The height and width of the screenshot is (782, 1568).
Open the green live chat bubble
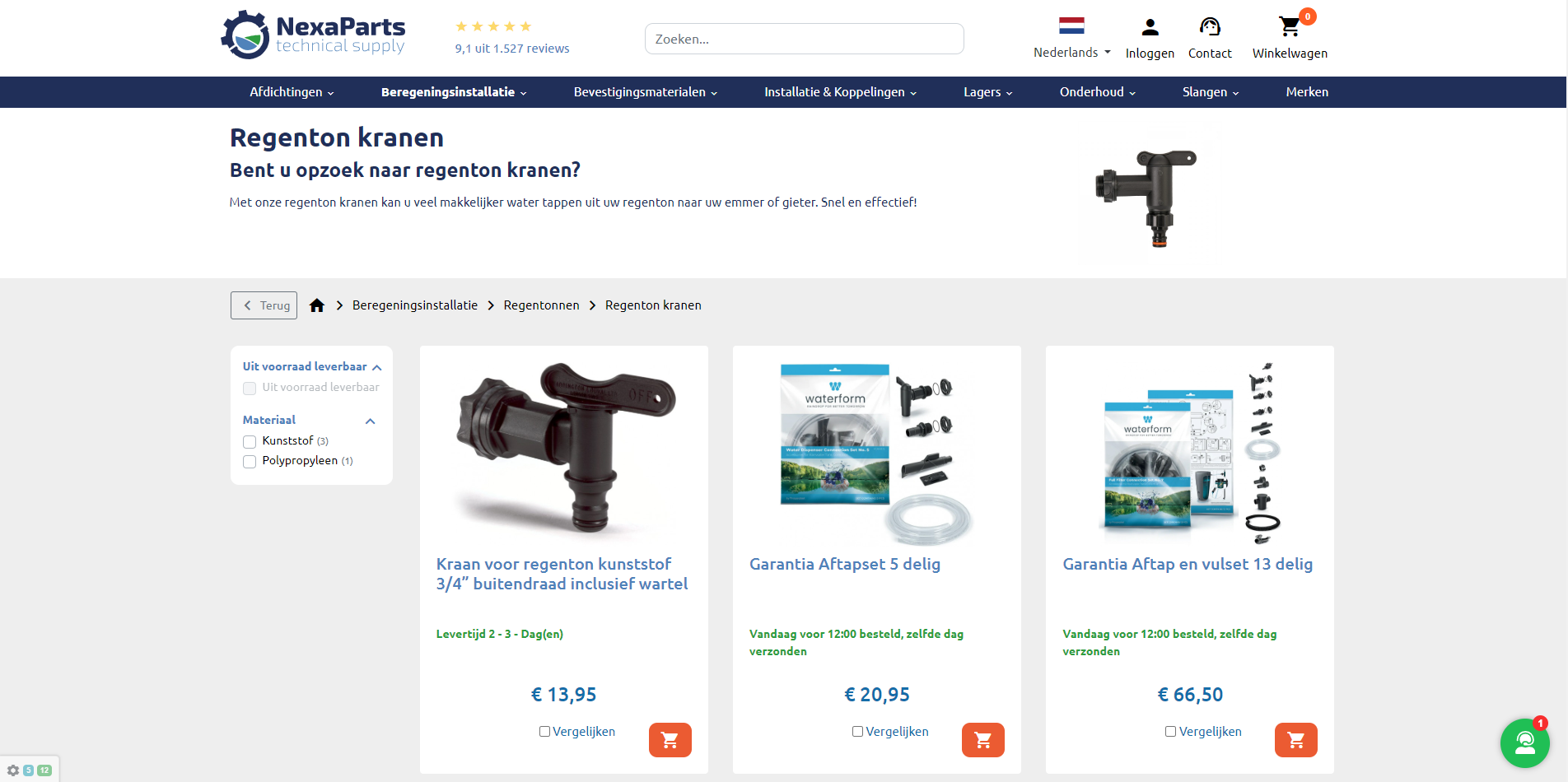click(x=1525, y=743)
